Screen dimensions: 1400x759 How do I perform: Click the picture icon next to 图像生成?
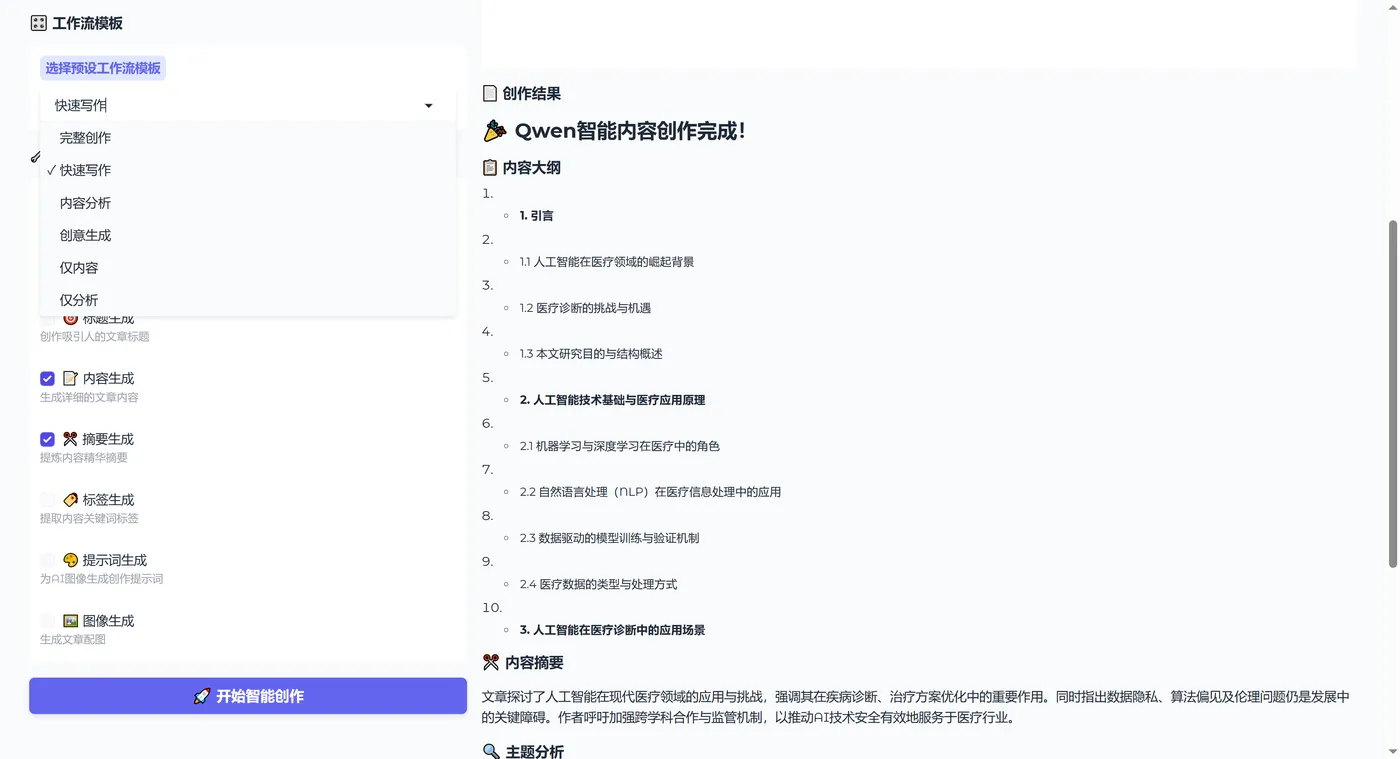[70, 620]
